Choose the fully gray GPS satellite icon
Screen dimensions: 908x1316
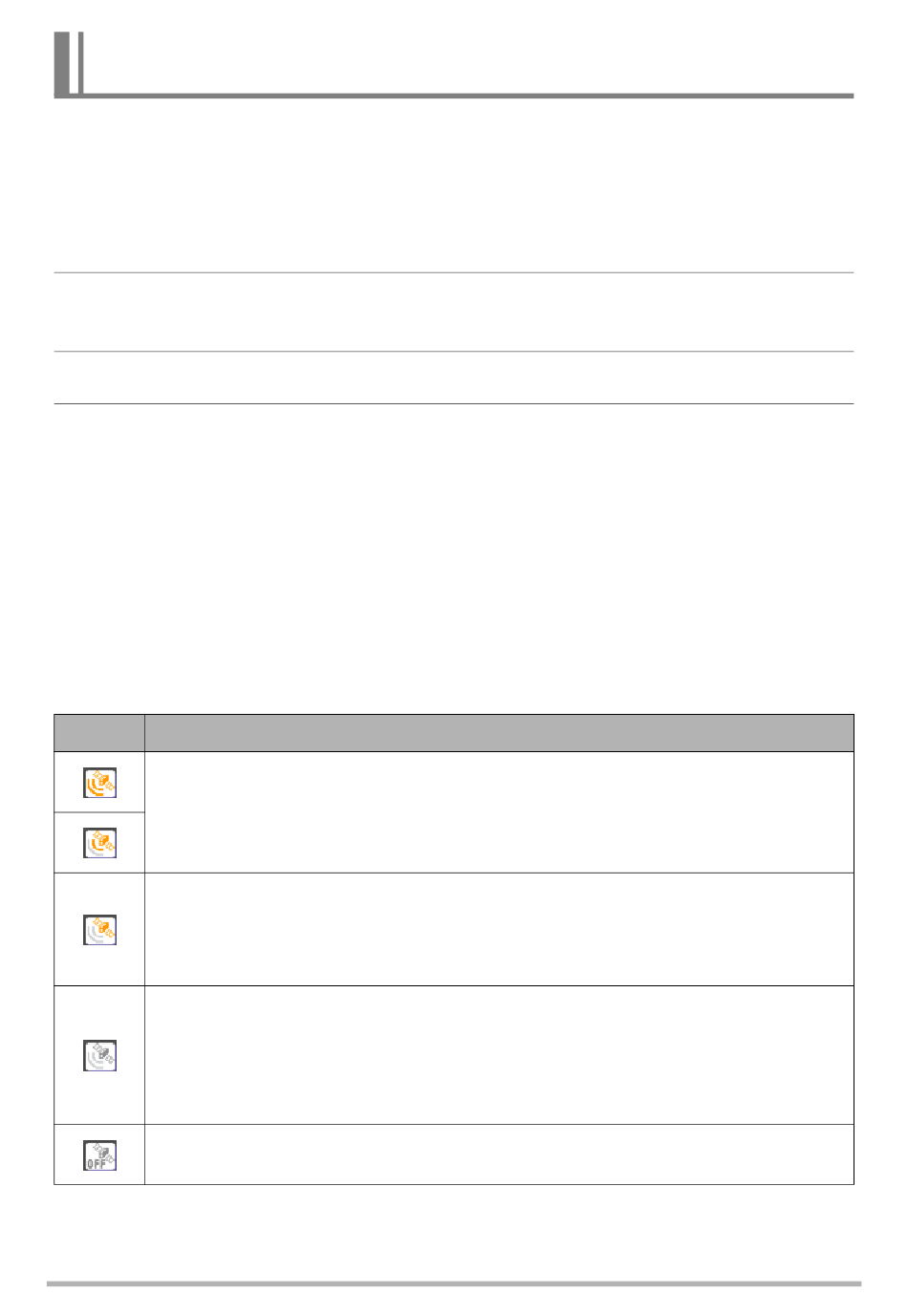point(99,1055)
